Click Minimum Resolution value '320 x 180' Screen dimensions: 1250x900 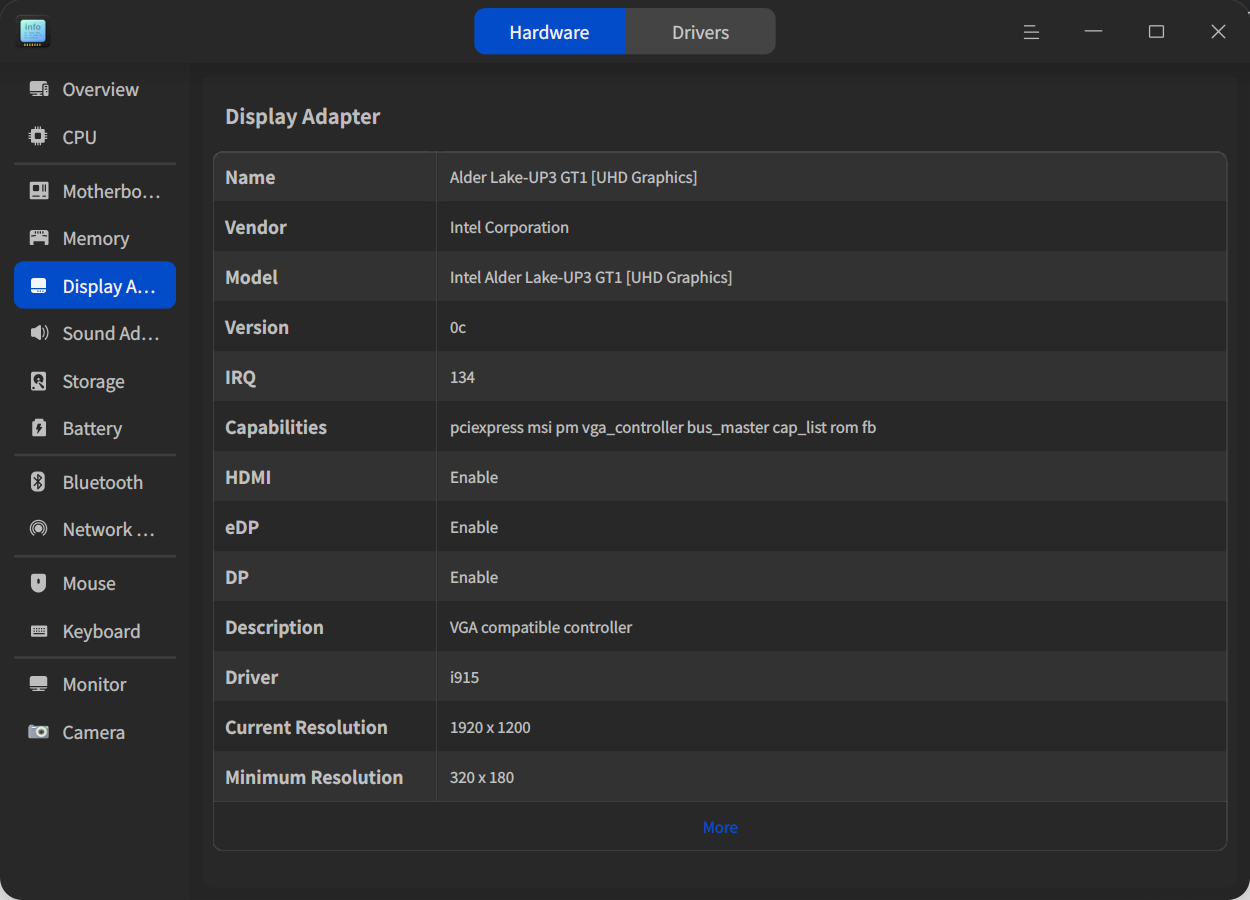pos(482,777)
